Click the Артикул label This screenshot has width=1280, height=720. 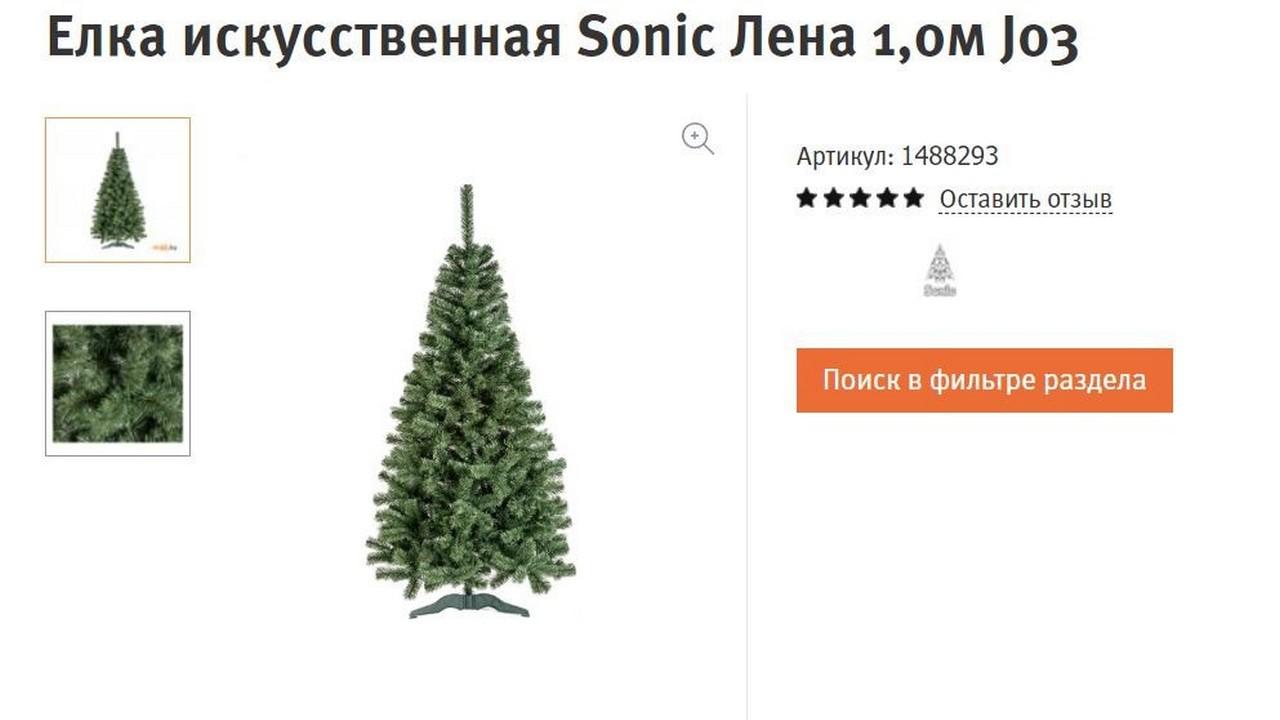845,156
